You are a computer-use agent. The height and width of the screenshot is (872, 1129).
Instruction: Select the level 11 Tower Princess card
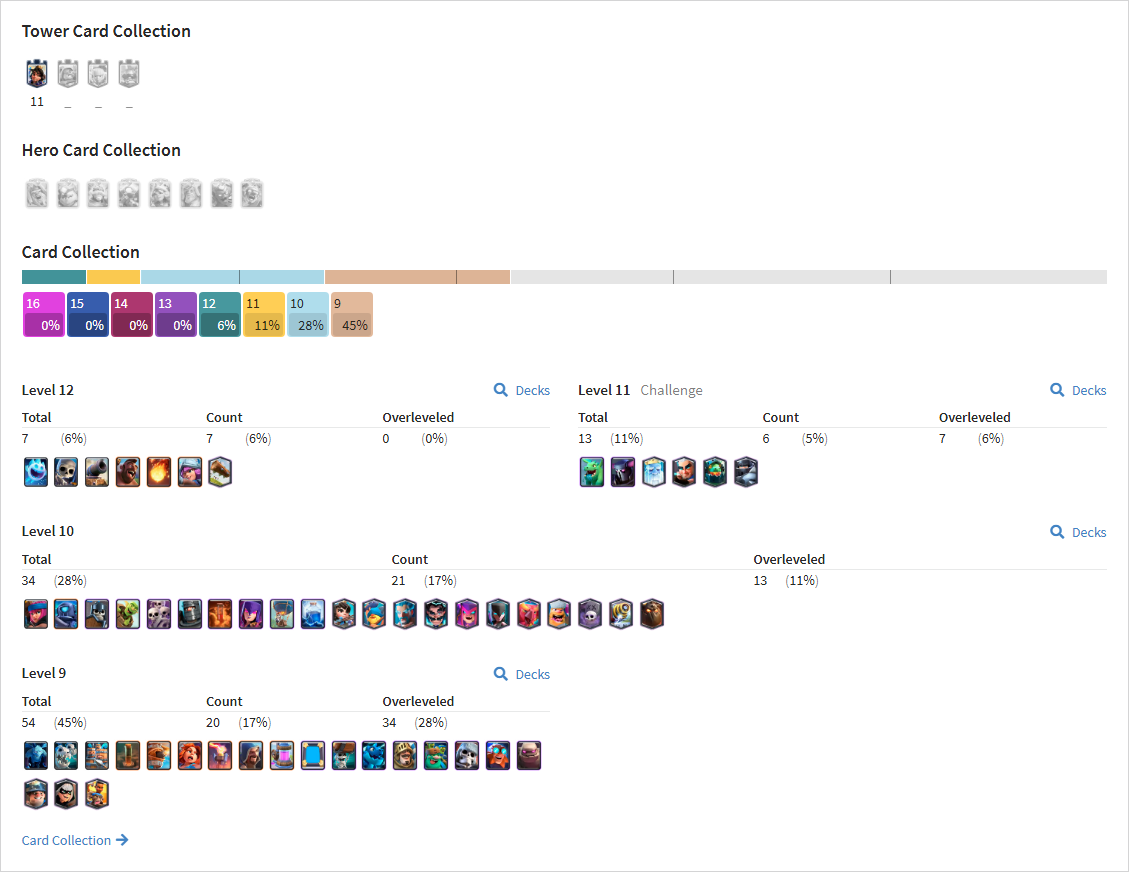point(37,73)
